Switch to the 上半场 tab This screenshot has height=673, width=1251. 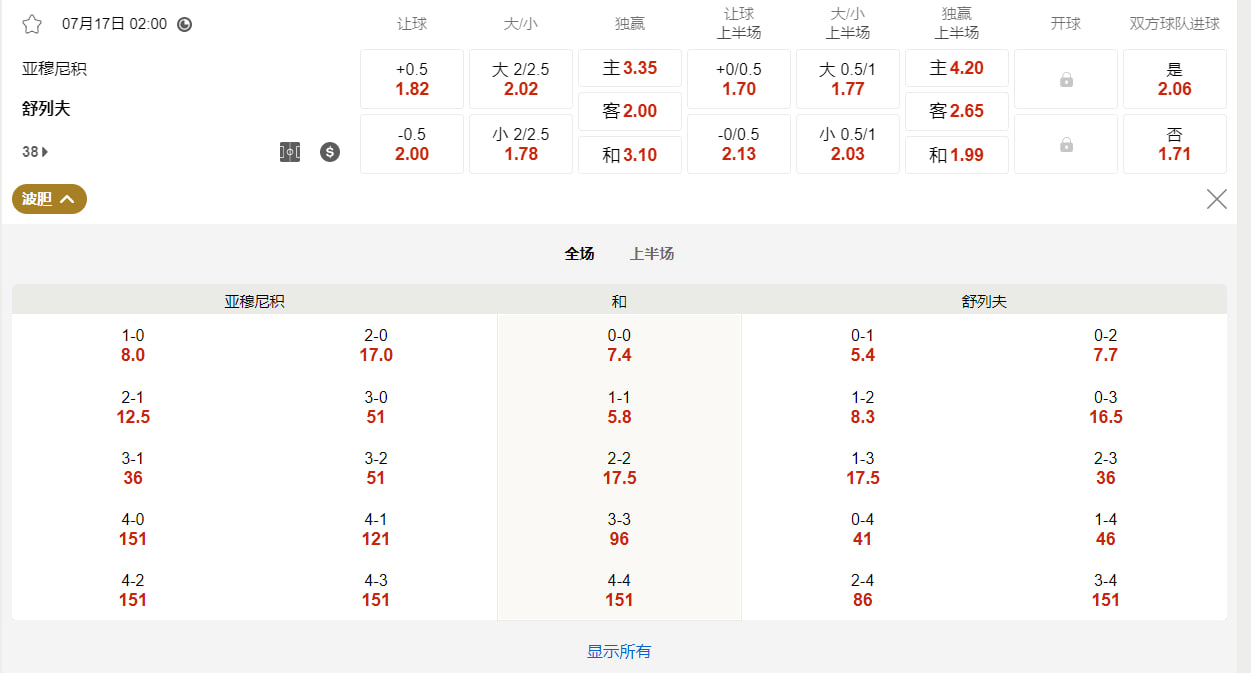pos(652,254)
